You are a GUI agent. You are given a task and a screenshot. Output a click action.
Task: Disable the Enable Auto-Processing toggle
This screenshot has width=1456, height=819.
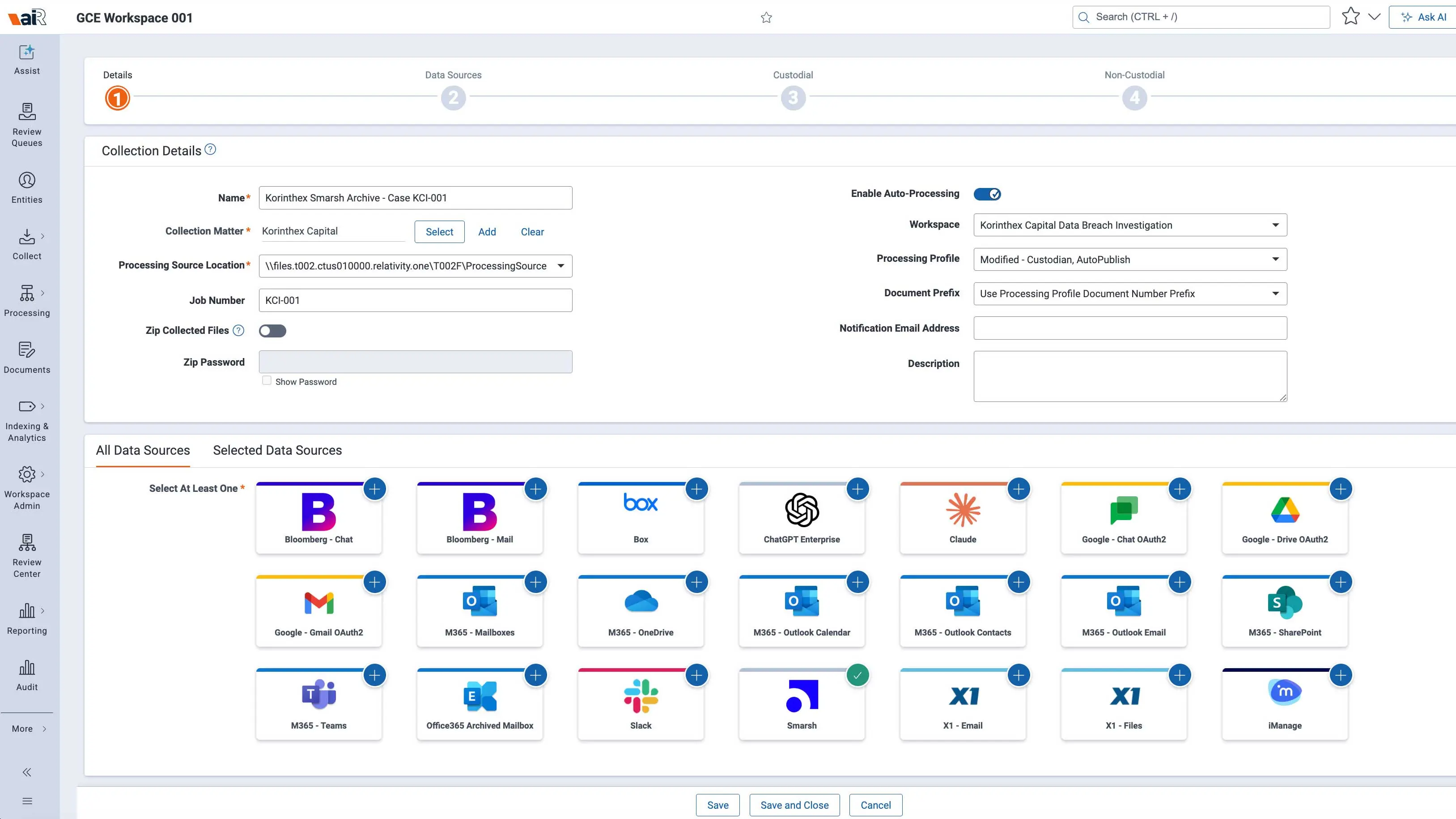coord(987,194)
